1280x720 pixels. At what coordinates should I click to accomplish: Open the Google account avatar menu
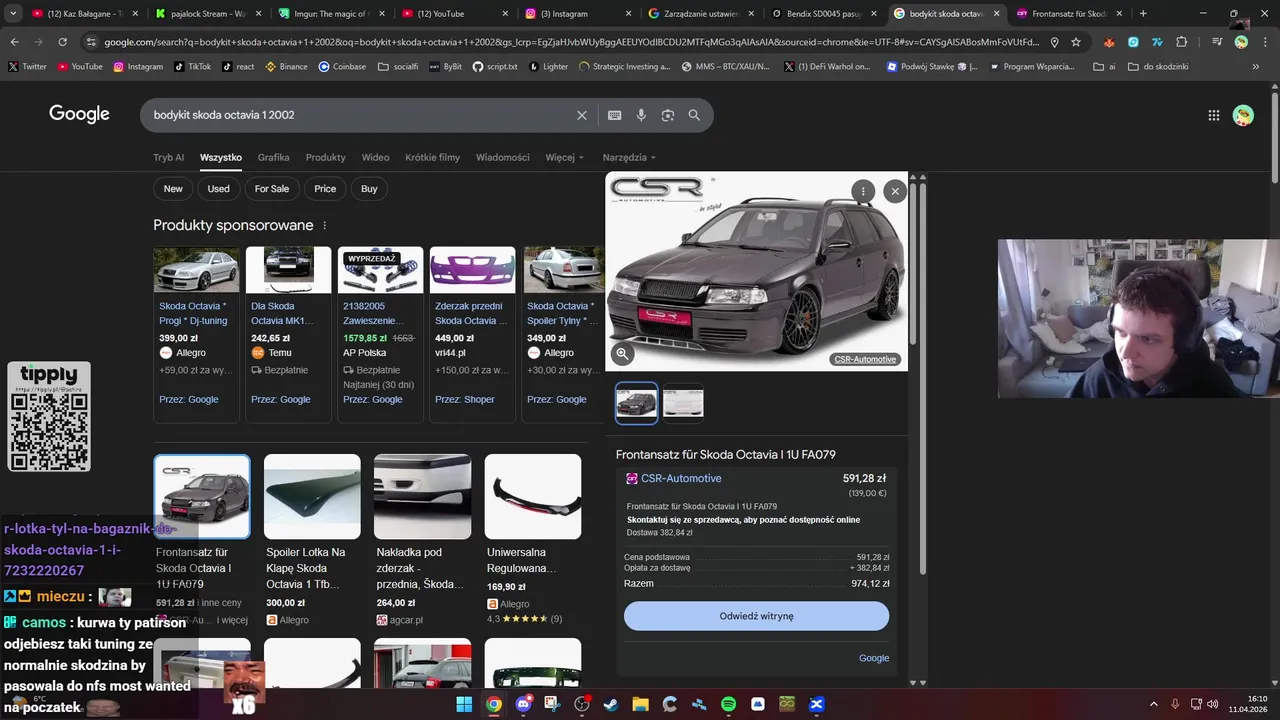(x=1243, y=115)
